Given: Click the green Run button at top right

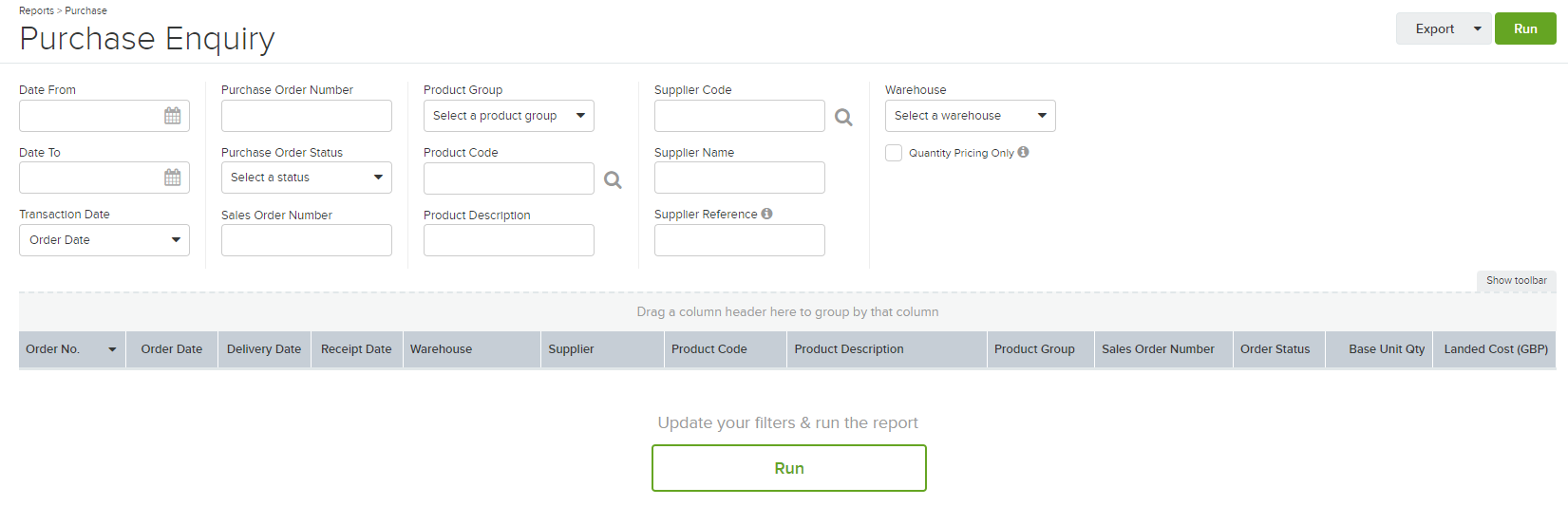Looking at the screenshot, I should pos(1525,28).
